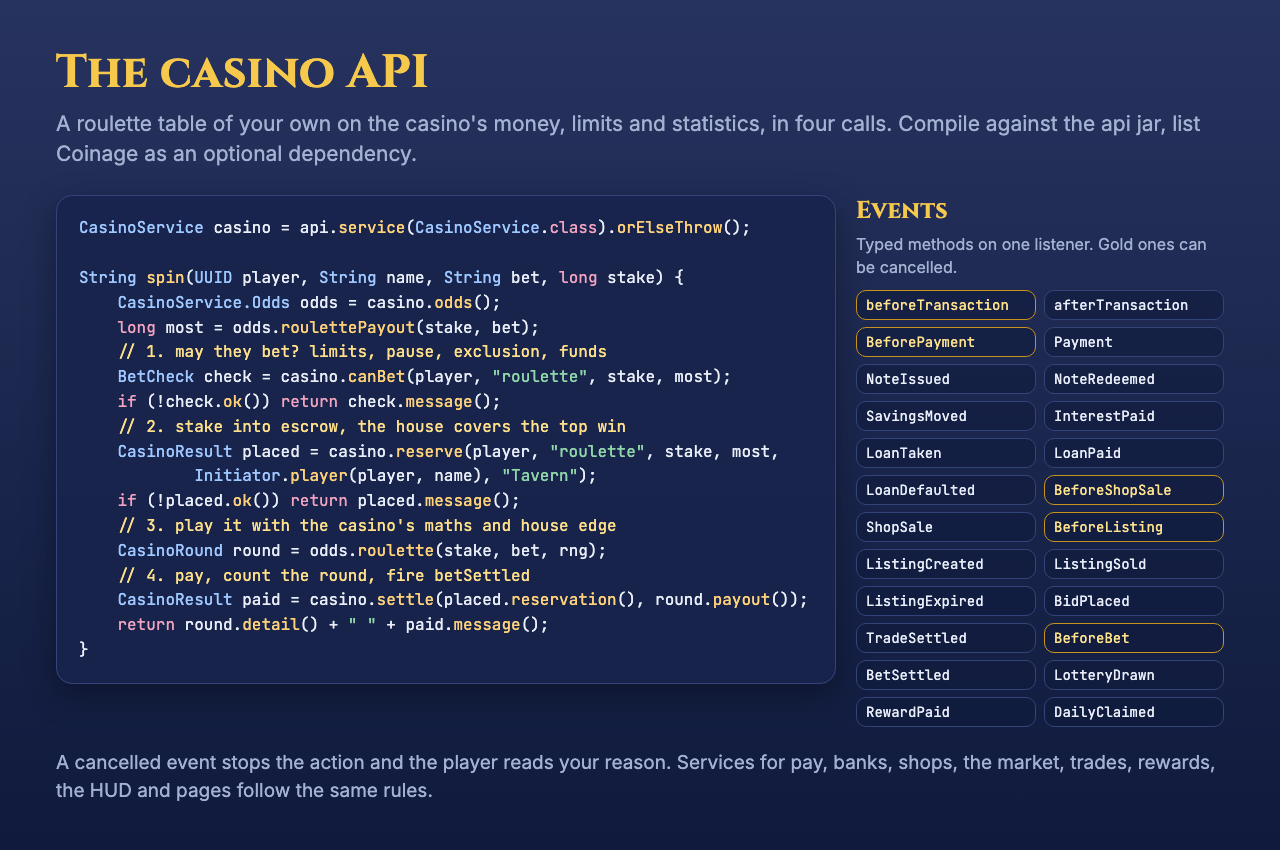Screen dimensions: 1280x850
Task: Click the "CasinoRound round = odds.roulette" code line
Action: click(x=362, y=550)
